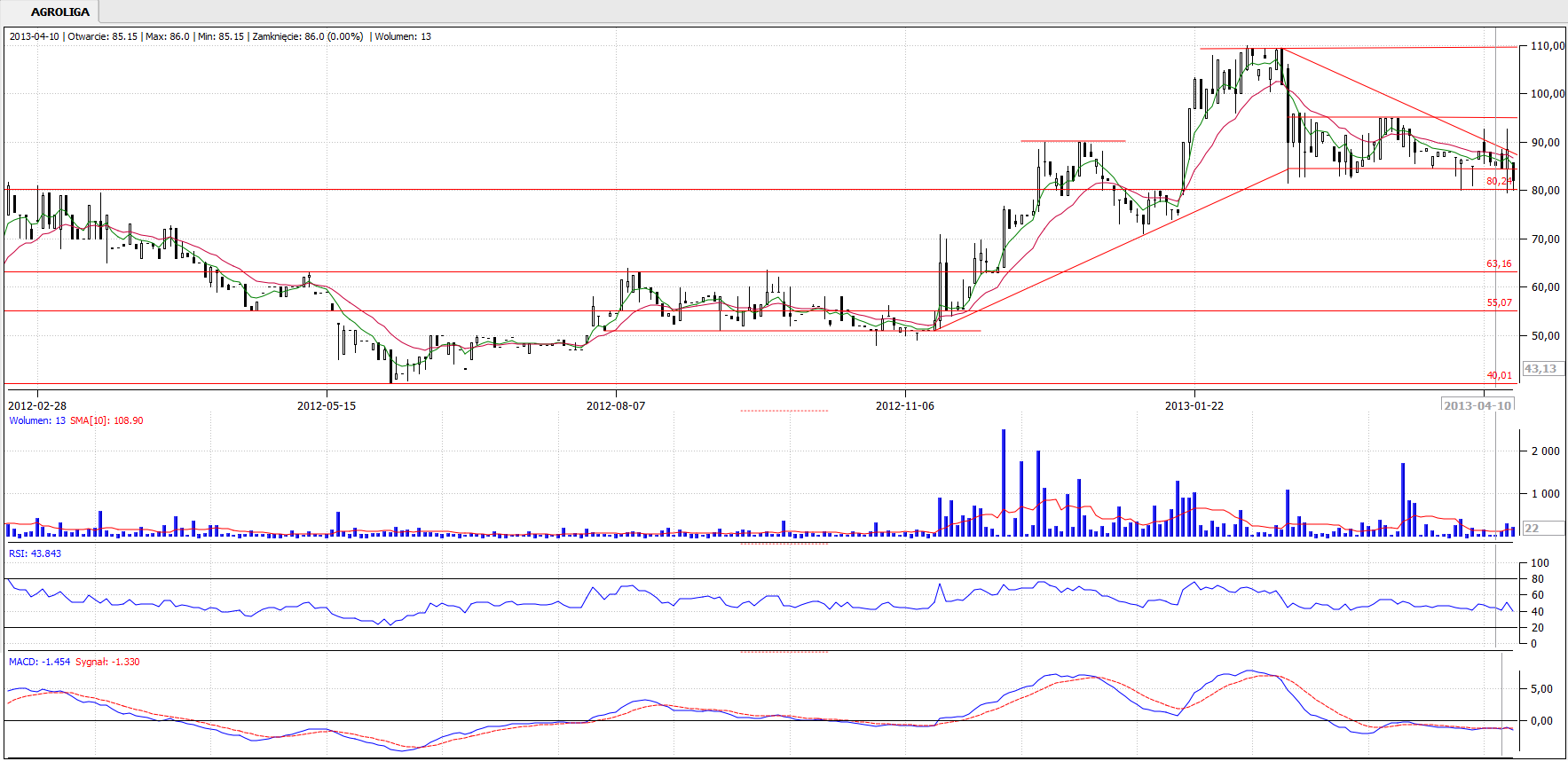Click the red SMA[10] volume indicator label

tap(106, 421)
